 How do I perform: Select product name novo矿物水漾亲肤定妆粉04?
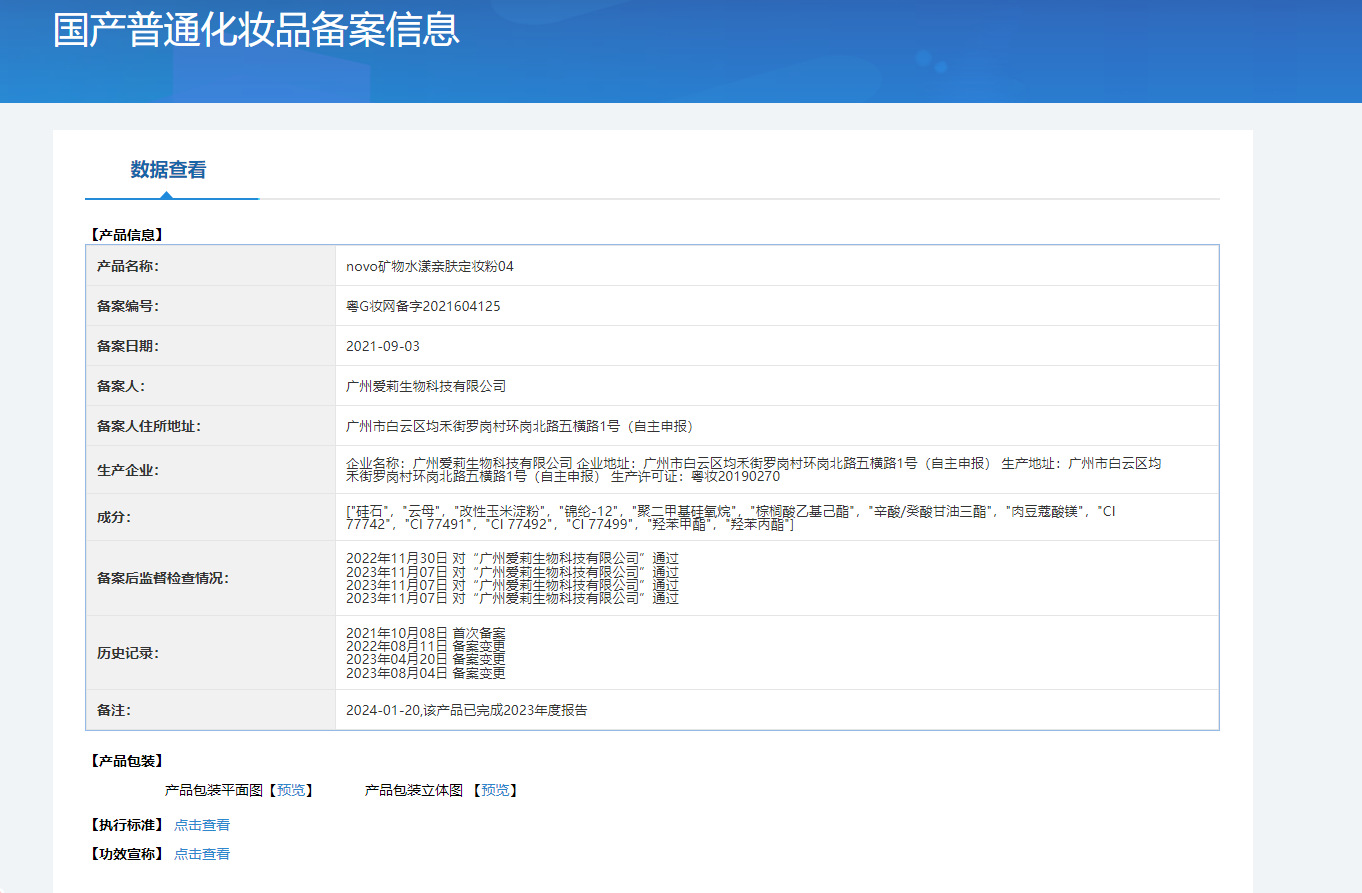tap(430, 267)
